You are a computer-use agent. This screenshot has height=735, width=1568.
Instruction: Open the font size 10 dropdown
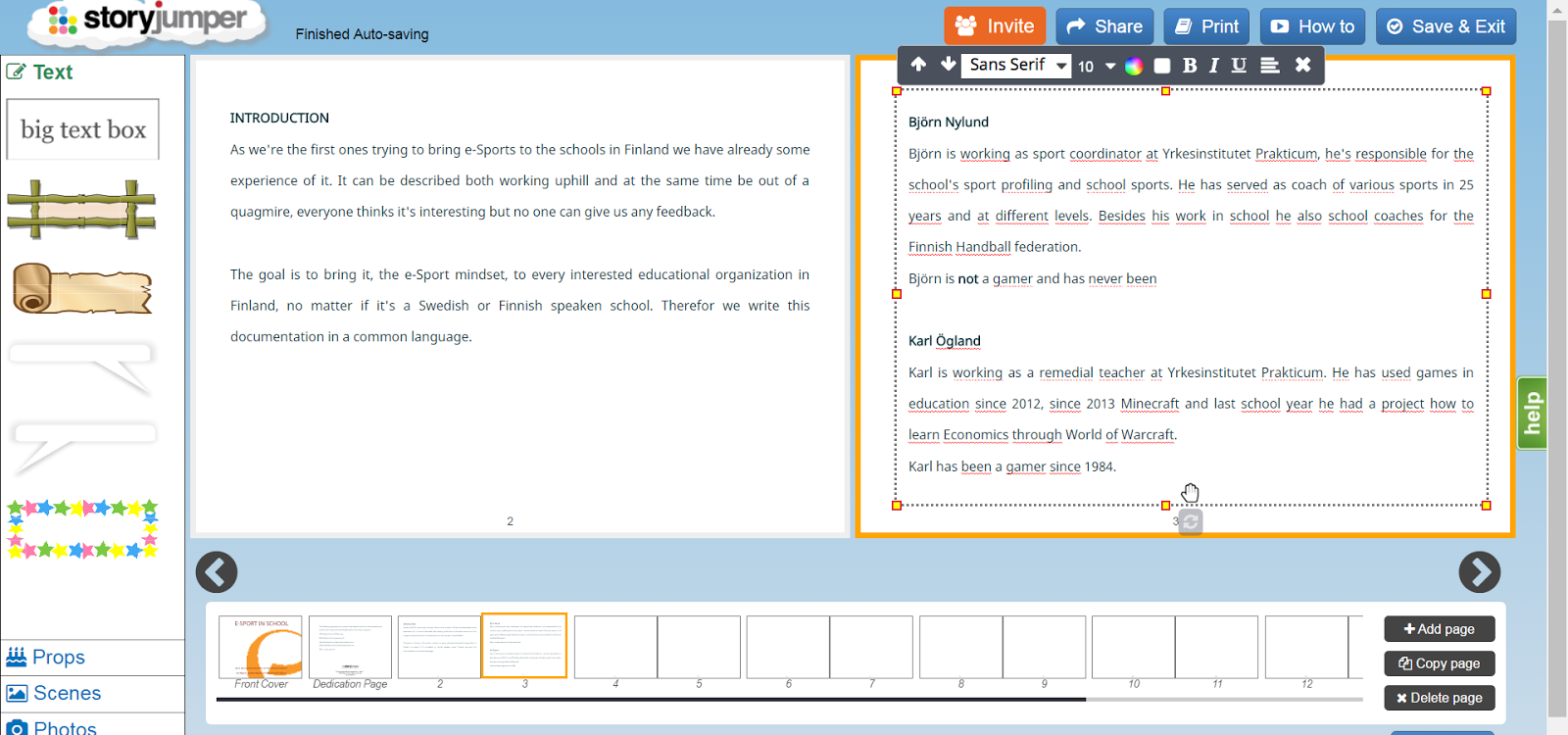[x=1097, y=66]
